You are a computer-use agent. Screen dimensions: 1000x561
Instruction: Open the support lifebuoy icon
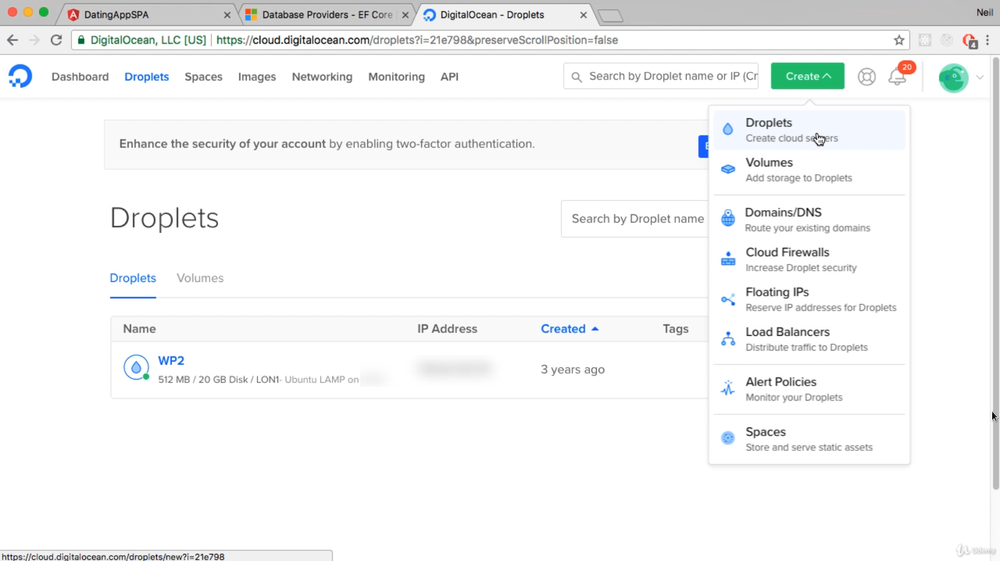[x=866, y=76]
